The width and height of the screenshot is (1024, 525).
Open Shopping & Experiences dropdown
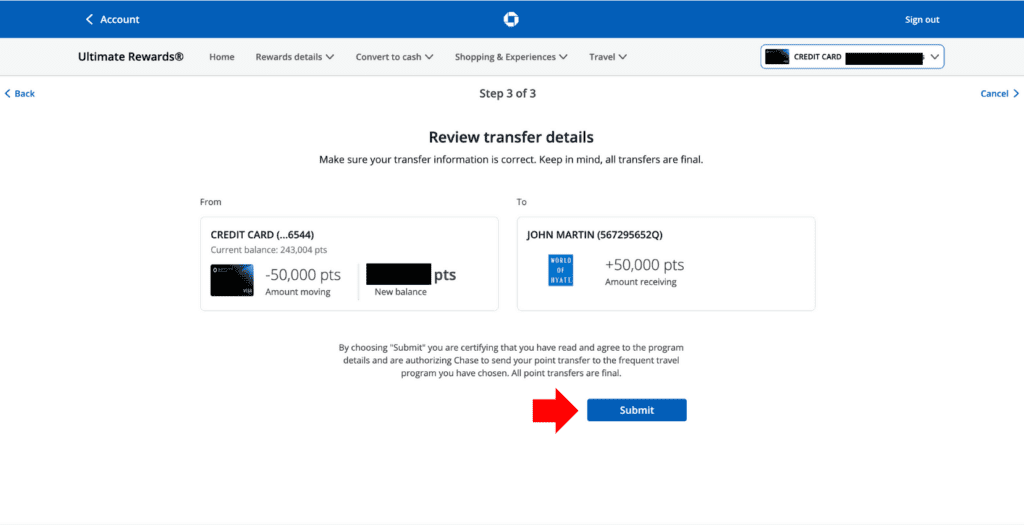click(511, 57)
